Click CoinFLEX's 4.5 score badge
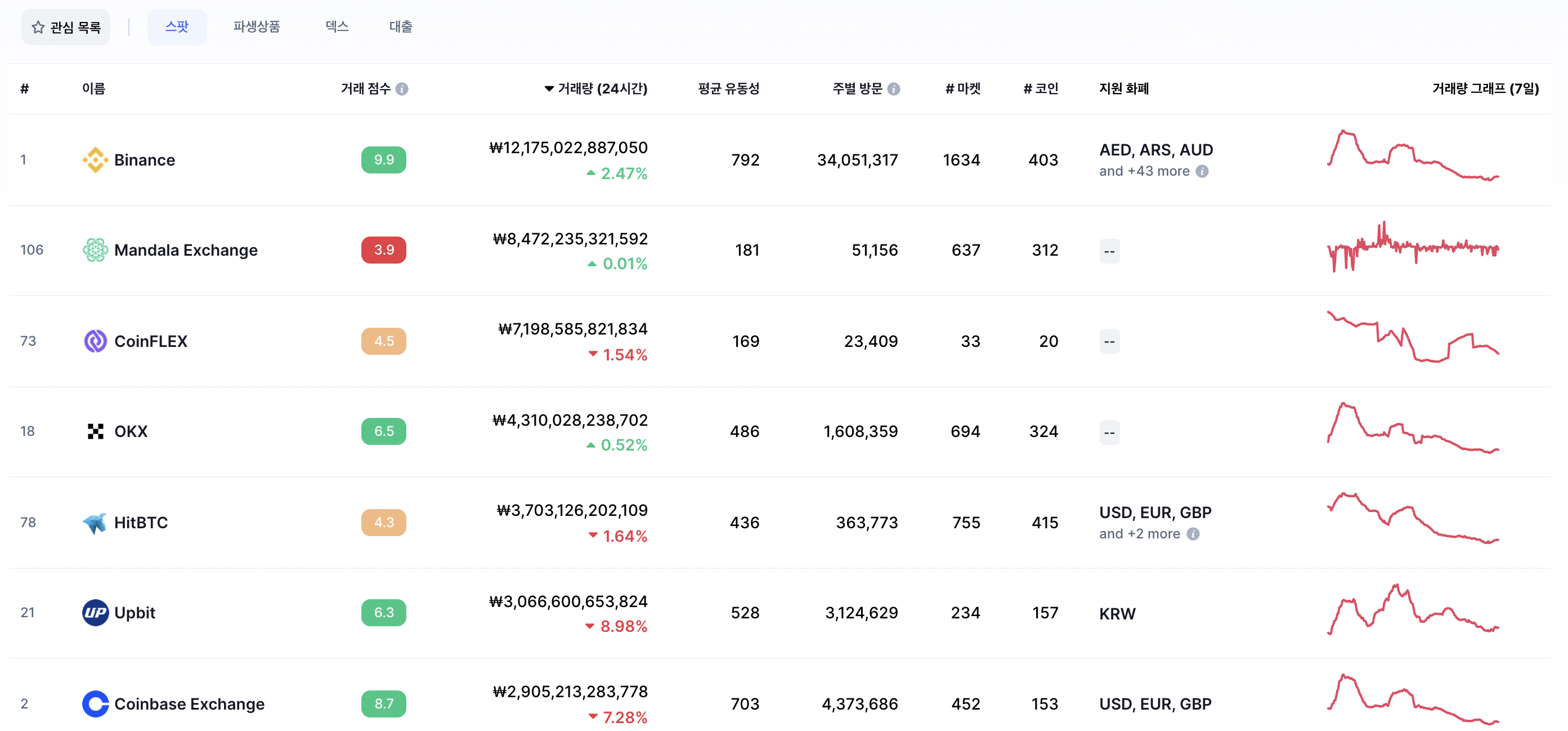1568x731 pixels. [384, 341]
